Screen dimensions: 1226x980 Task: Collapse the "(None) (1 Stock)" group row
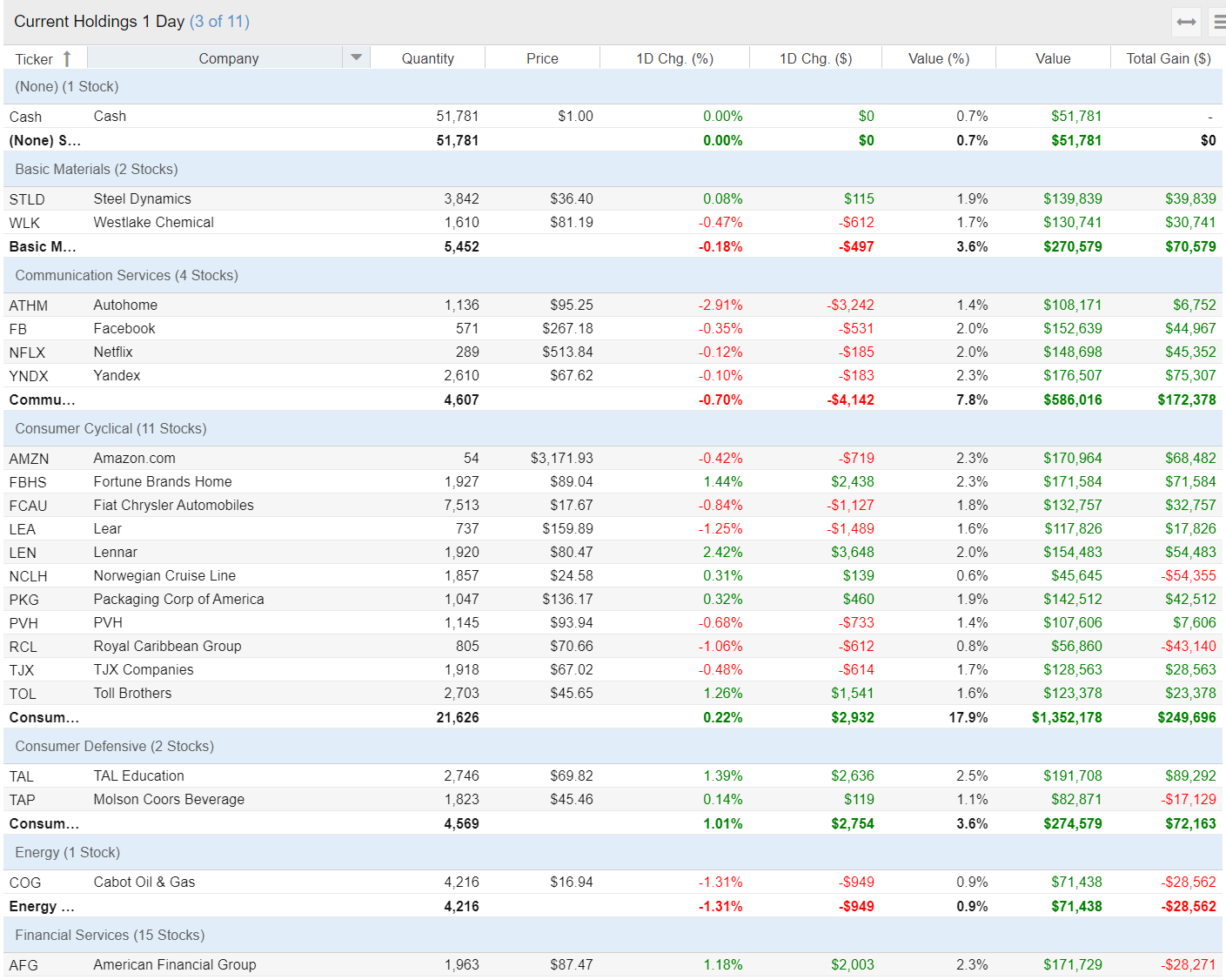[613, 86]
